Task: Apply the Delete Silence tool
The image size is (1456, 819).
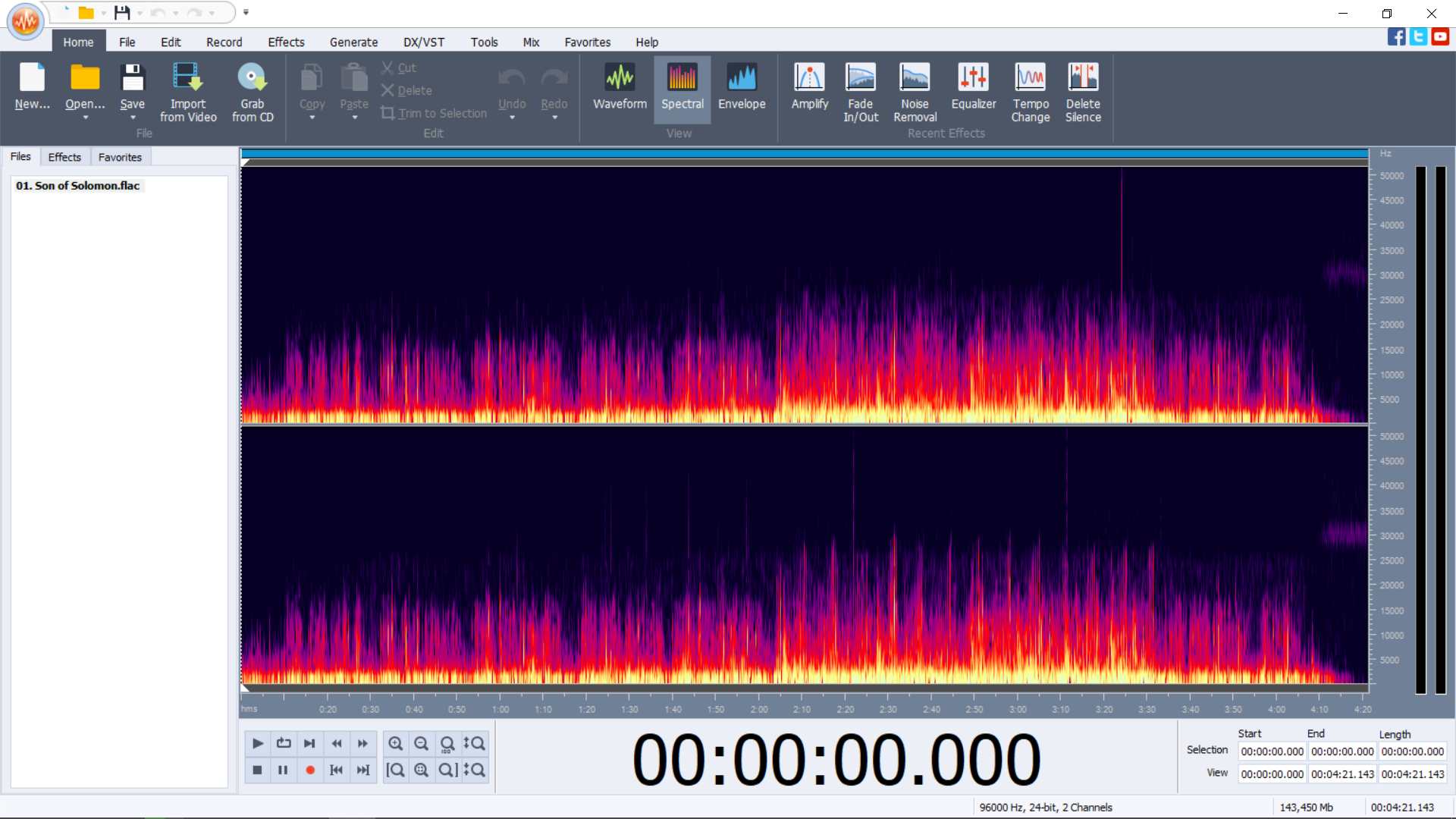Action: (x=1082, y=93)
